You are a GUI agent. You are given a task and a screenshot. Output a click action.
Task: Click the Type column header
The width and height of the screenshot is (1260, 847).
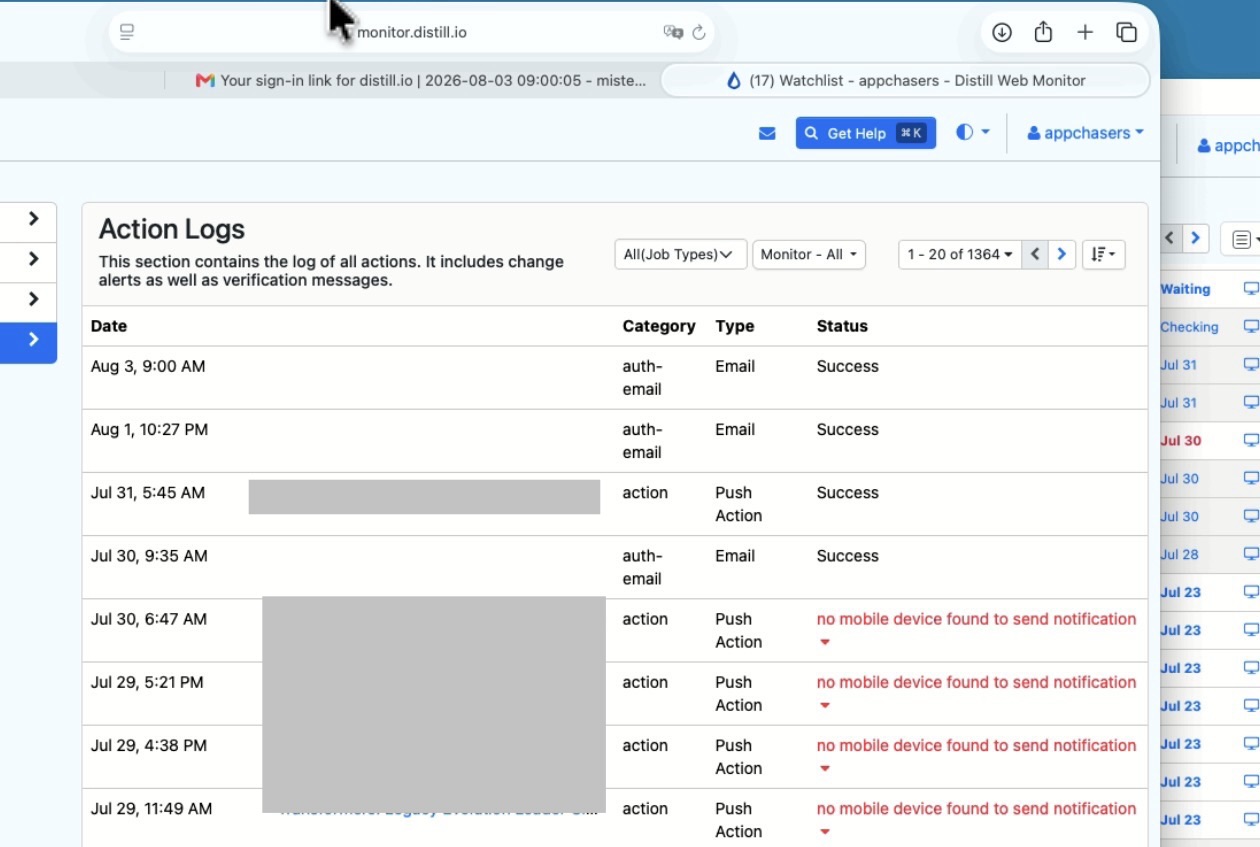735,326
